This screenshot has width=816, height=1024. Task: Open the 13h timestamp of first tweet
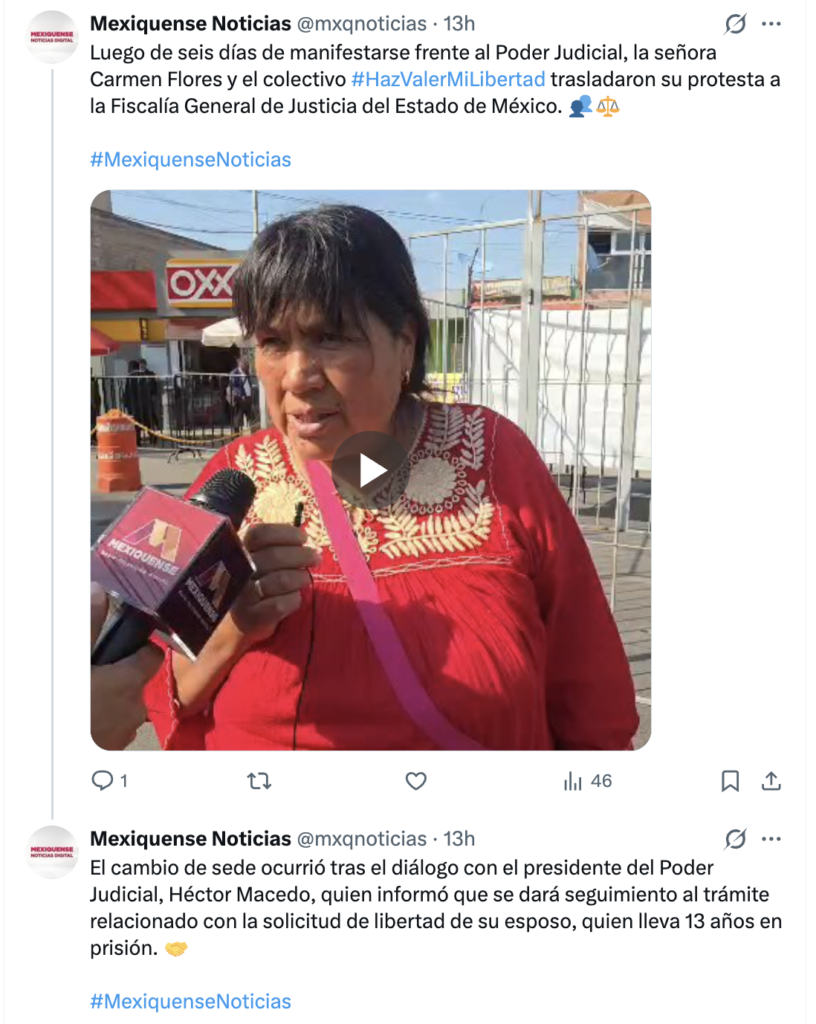pos(460,24)
